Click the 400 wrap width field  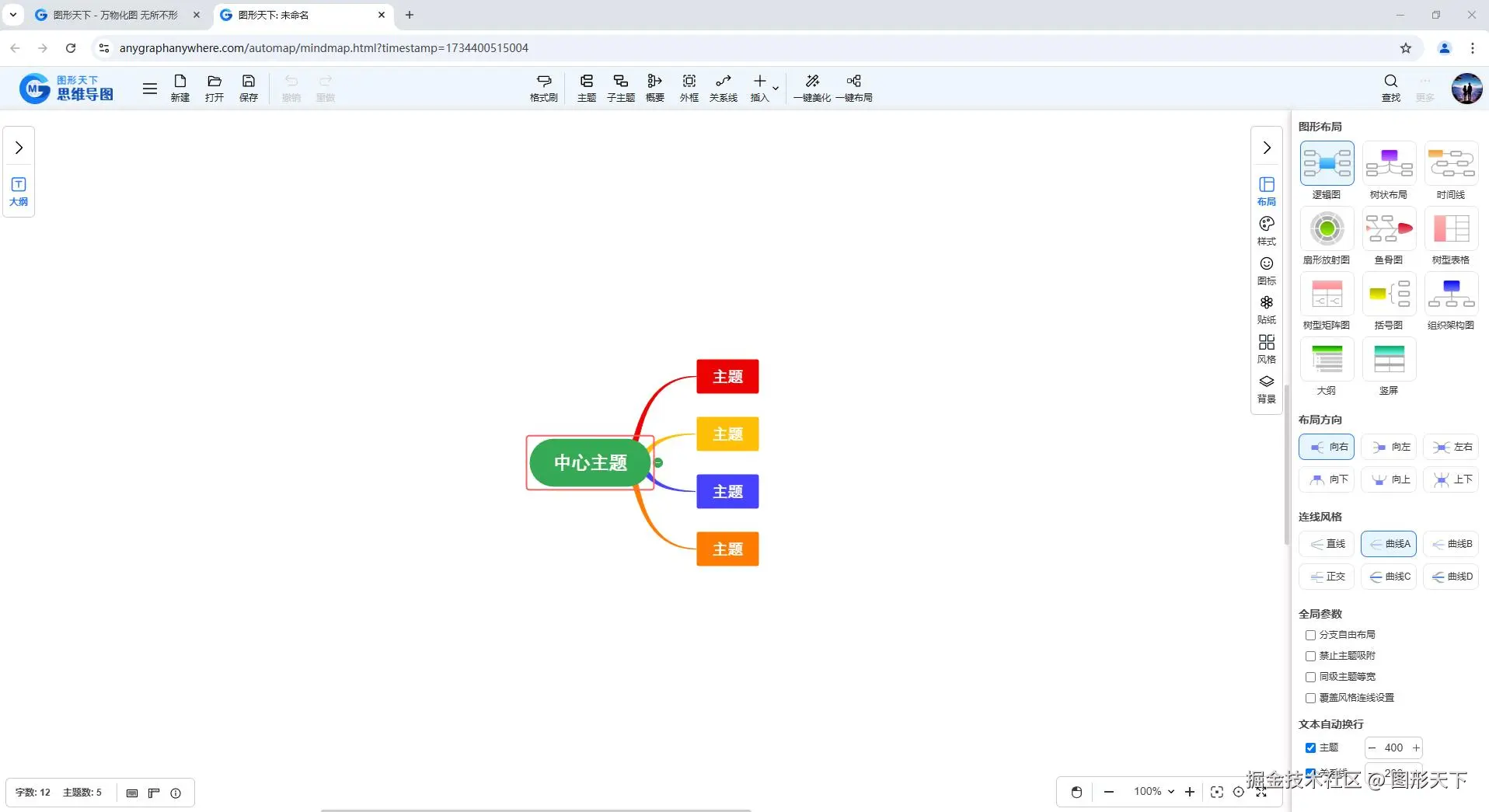(1394, 748)
